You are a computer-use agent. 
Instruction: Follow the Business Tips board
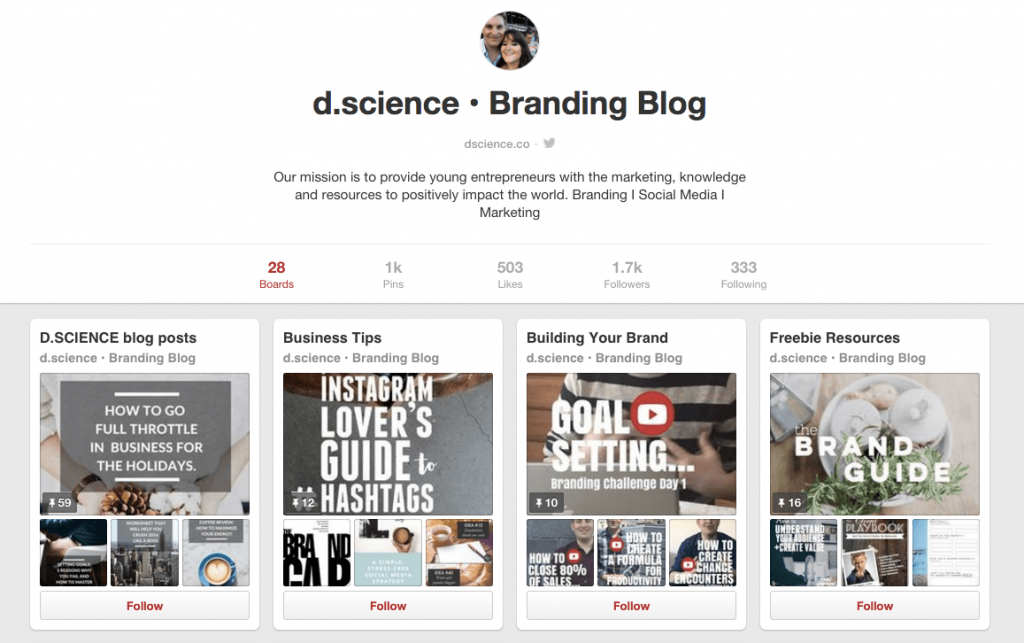point(388,606)
